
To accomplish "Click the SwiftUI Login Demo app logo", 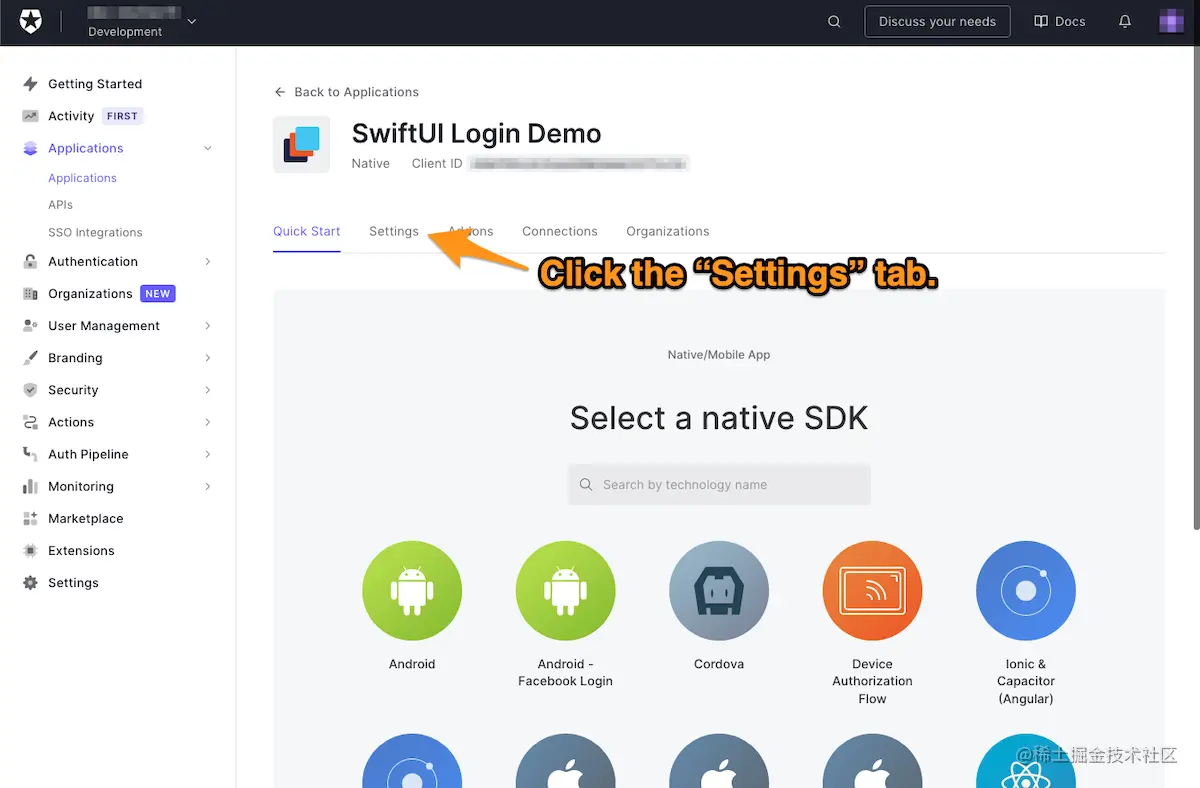I will (x=301, y=145).
